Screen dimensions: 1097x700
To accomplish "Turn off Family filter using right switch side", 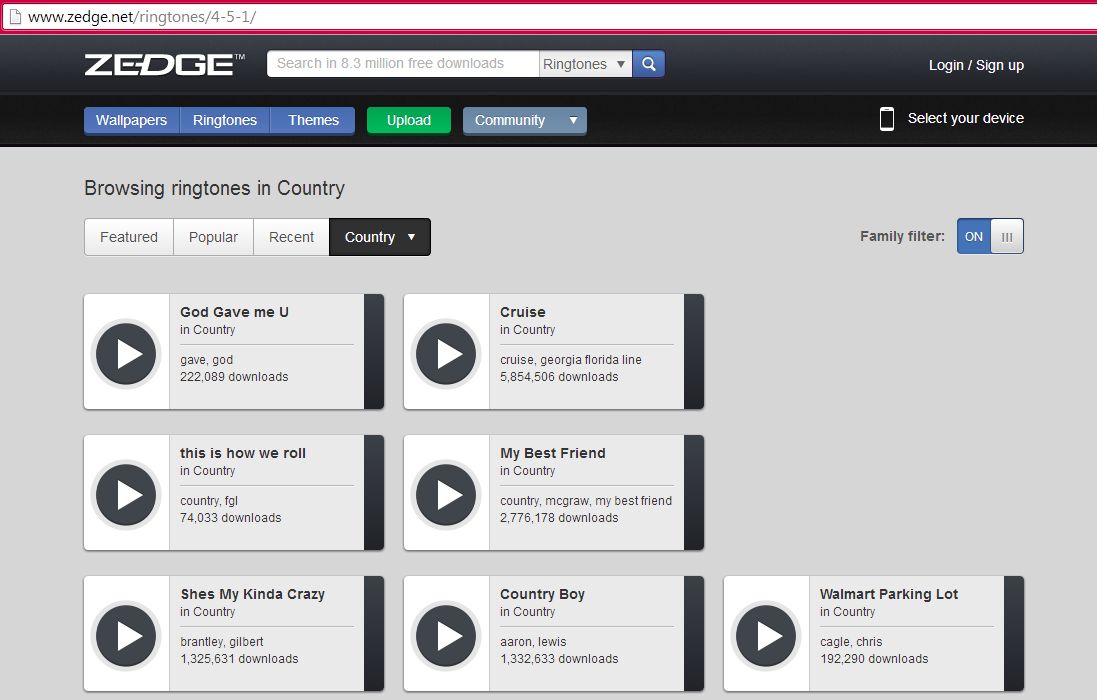I will pyautogui.click(x=1007, y=237).
